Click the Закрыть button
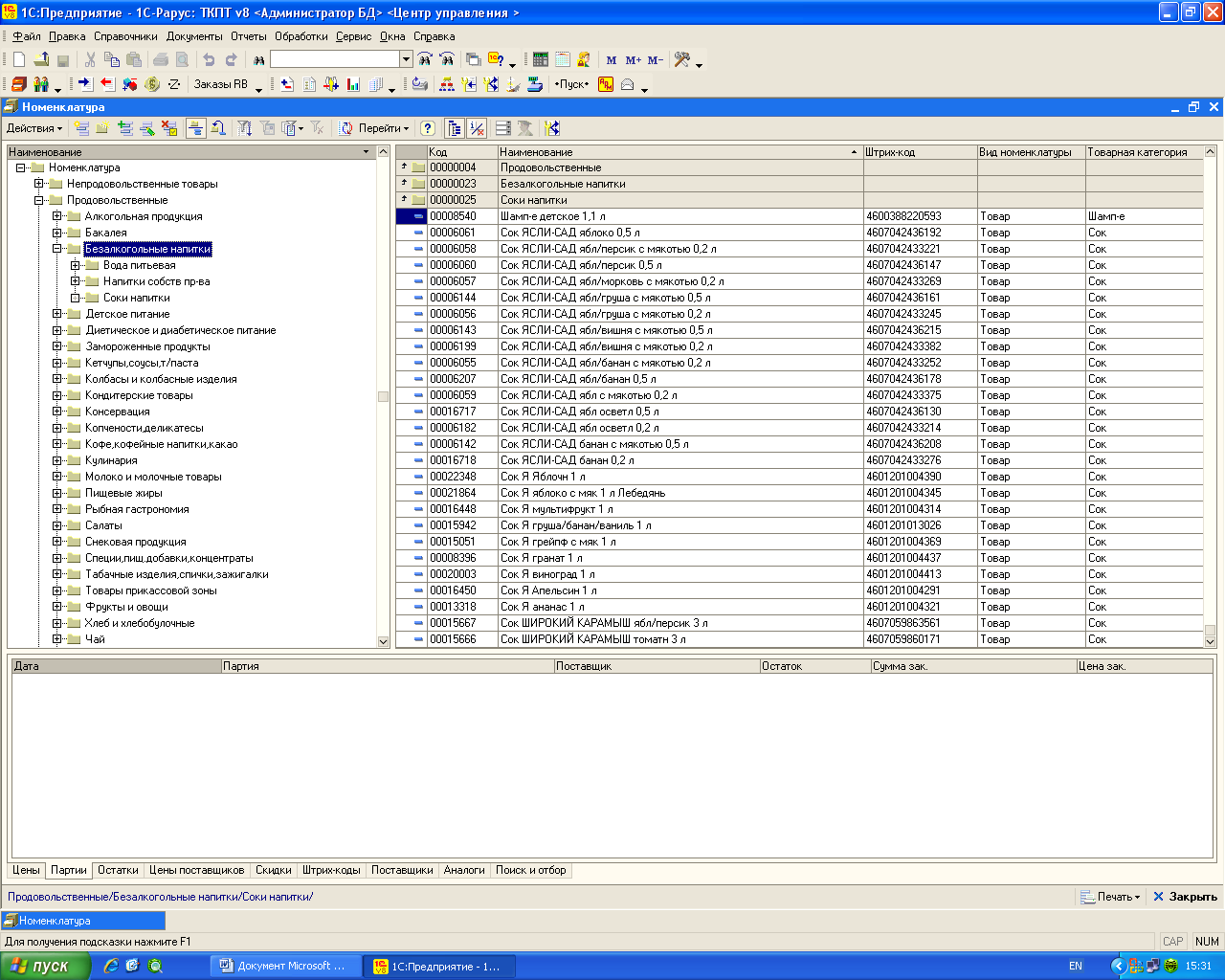This screenshot has height=980, width=1225. 1185,897
